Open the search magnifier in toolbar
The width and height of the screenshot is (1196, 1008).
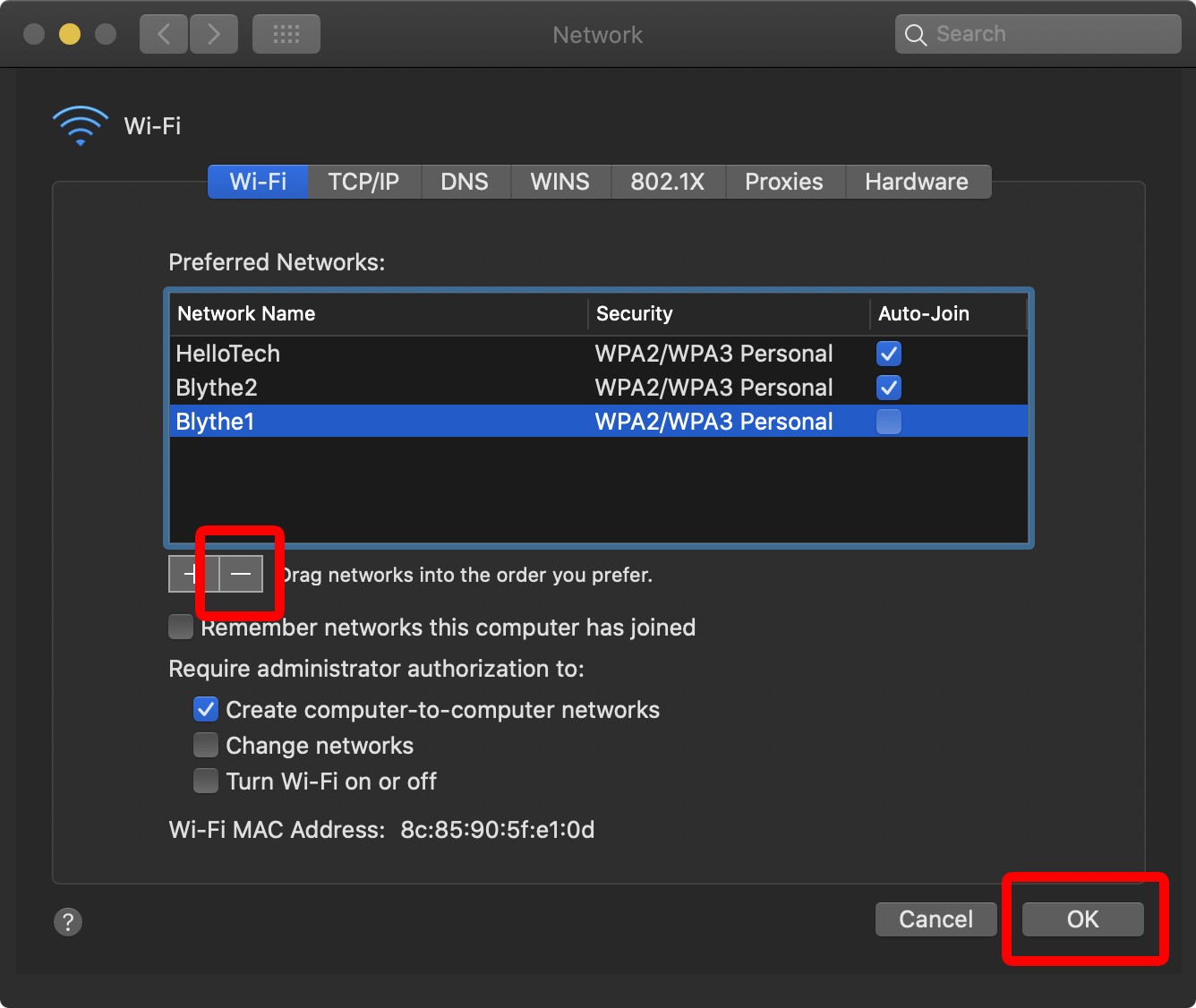[915, 34]
